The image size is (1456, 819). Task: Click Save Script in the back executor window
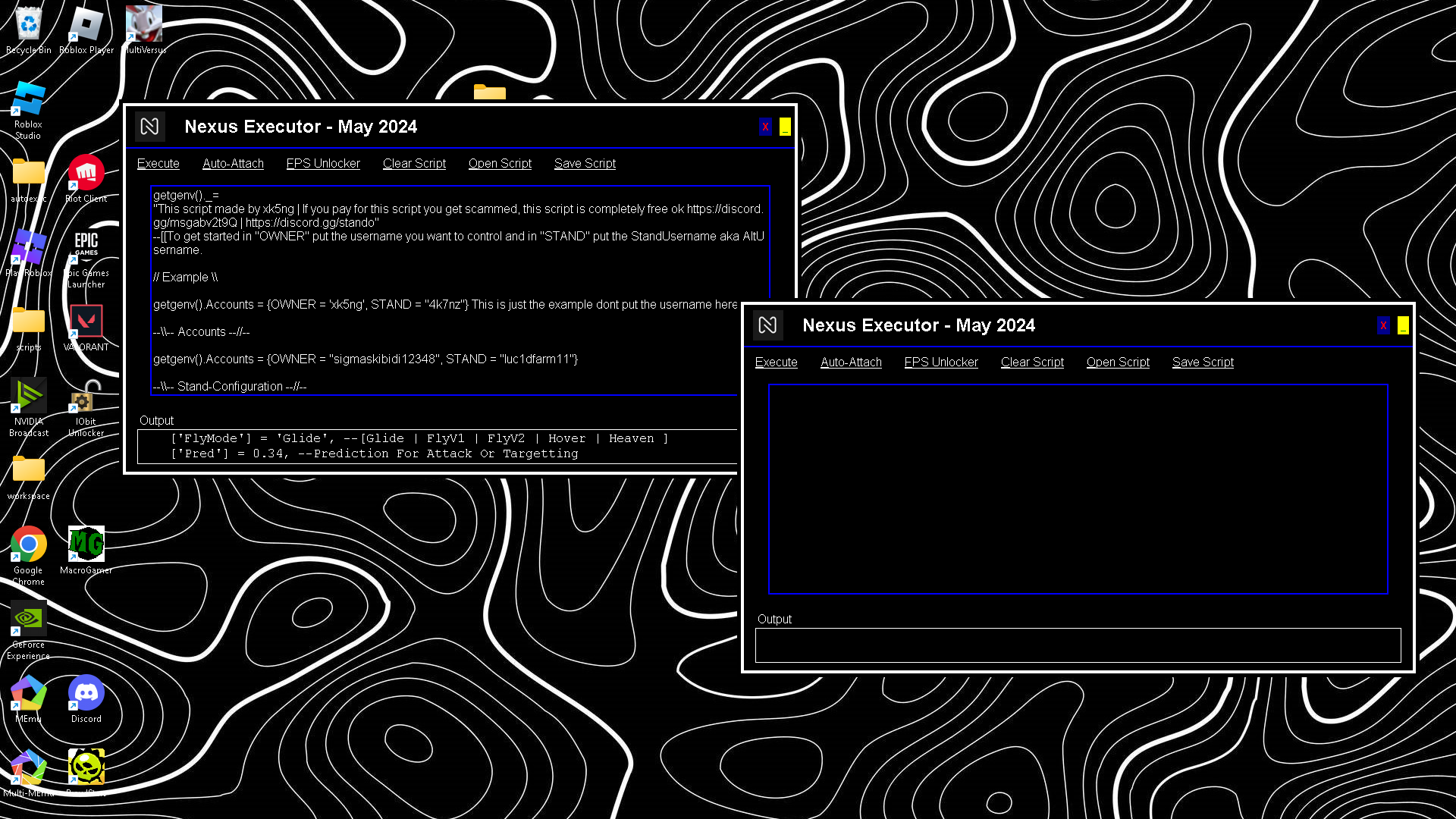tap(585, 164)
